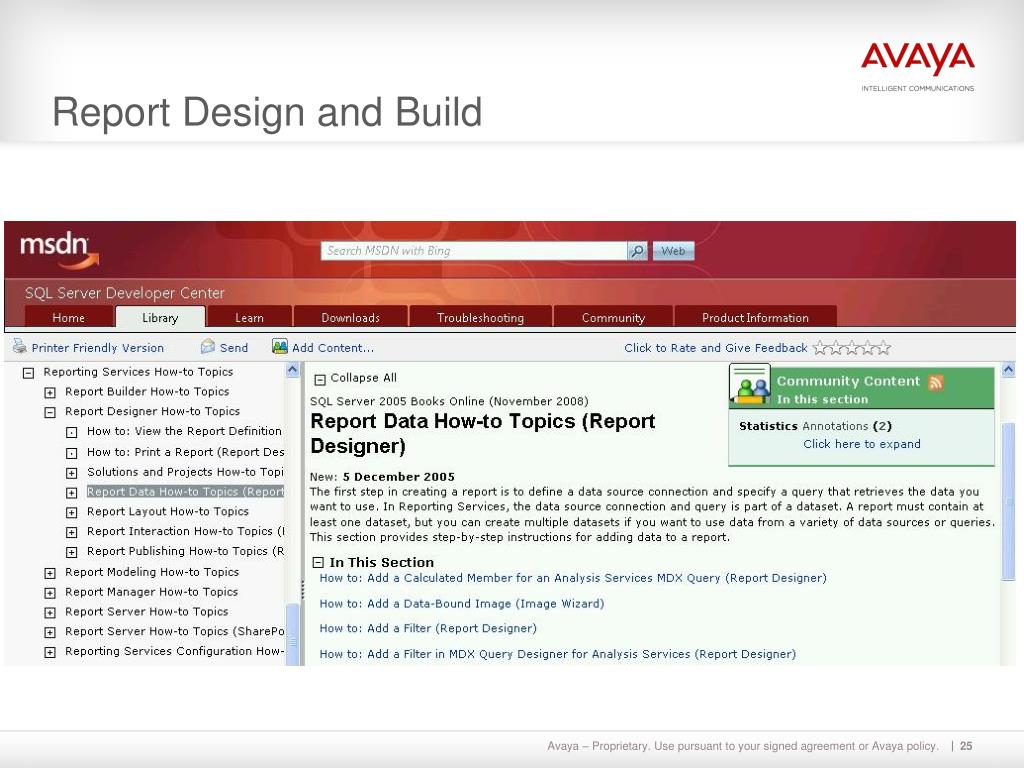1024x768 pixels.
Task: Open the Downloads tab
Action: coord(351,317)
